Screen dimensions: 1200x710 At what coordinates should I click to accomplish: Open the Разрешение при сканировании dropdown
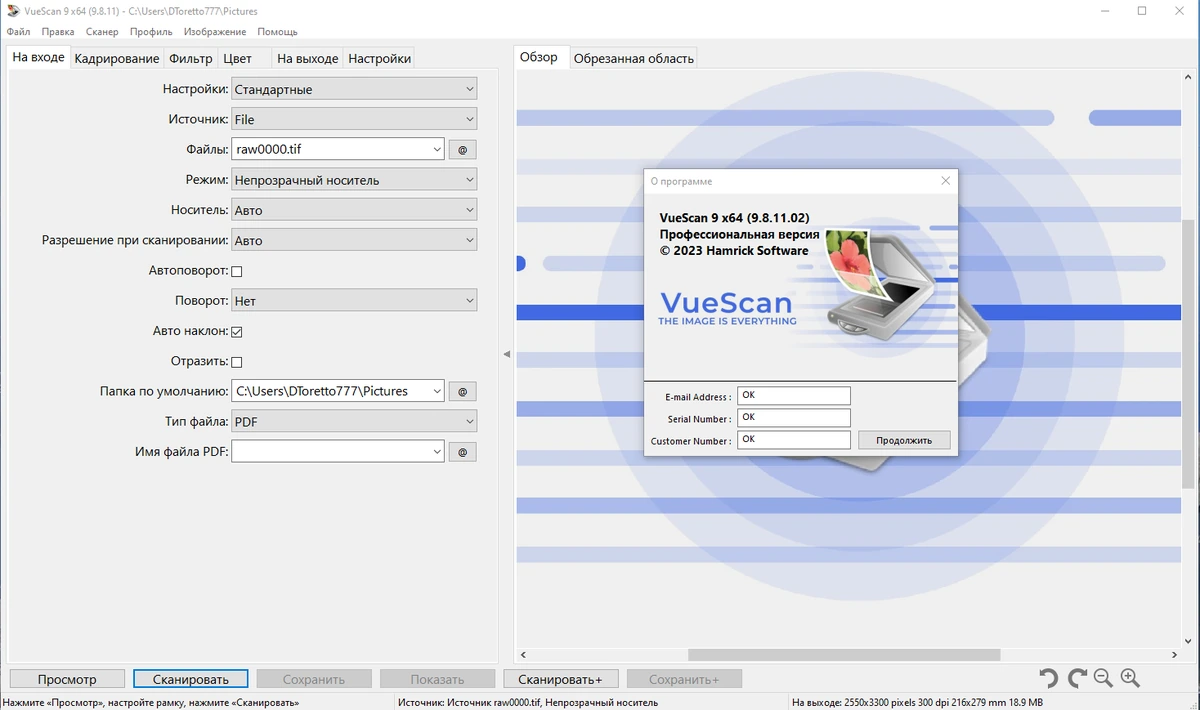tap(354, 240)
